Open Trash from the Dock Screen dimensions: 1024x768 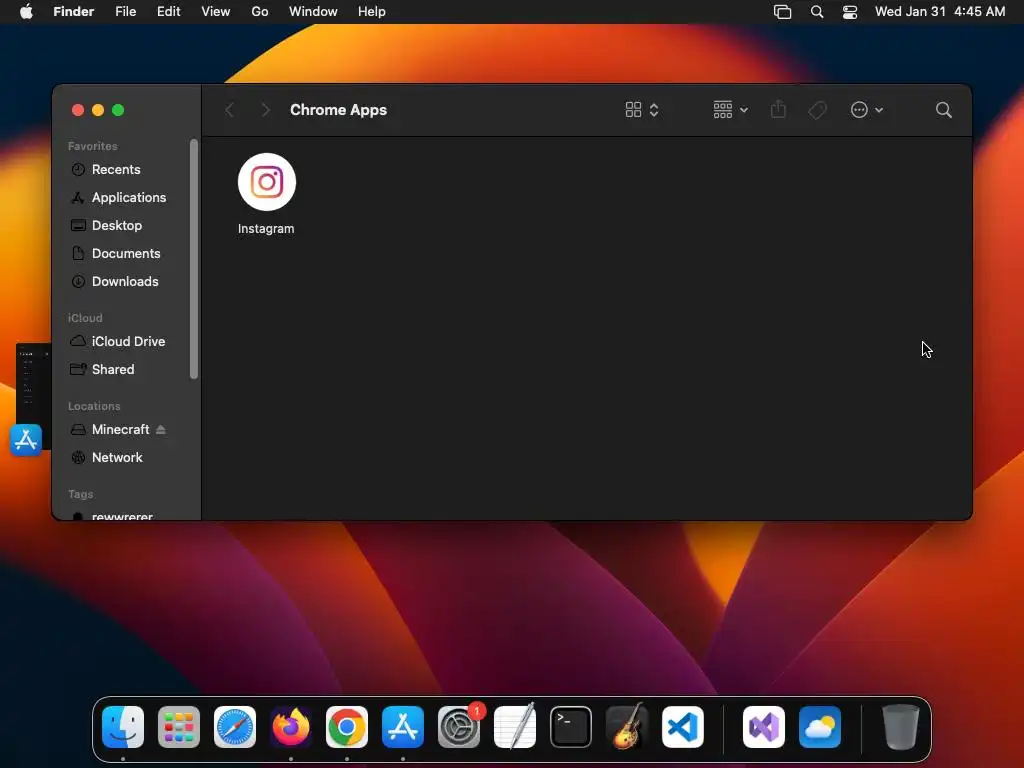[x=901, y=727]
